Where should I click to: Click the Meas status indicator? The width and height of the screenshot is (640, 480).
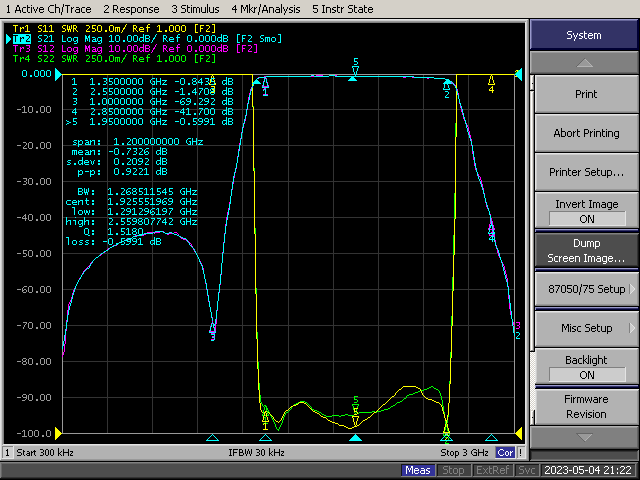(x=418, y=470)
